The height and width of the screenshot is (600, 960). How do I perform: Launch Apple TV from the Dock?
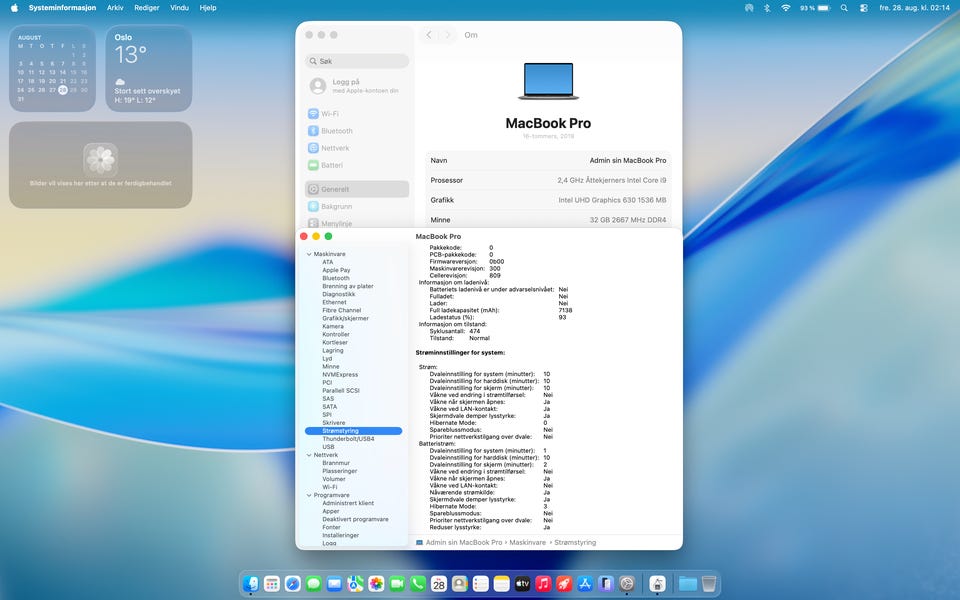coord(522,584)
